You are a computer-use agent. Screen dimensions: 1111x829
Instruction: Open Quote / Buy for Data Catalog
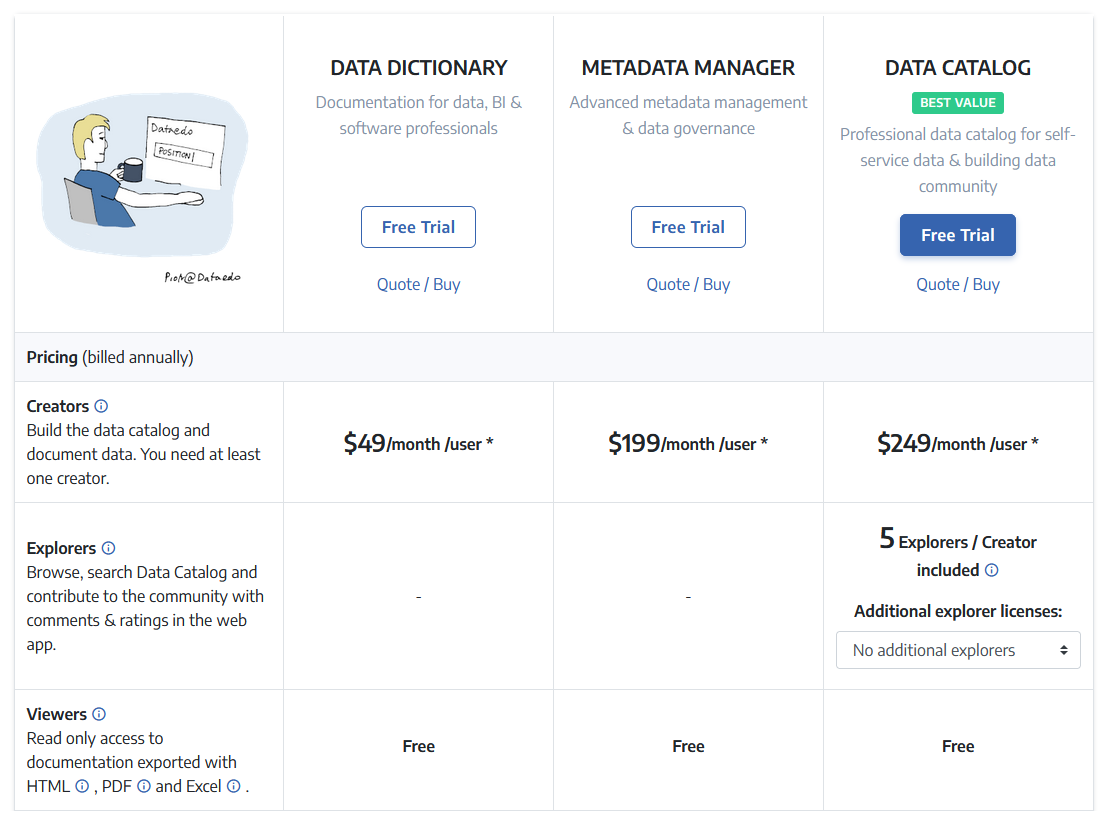coord(957,284)
